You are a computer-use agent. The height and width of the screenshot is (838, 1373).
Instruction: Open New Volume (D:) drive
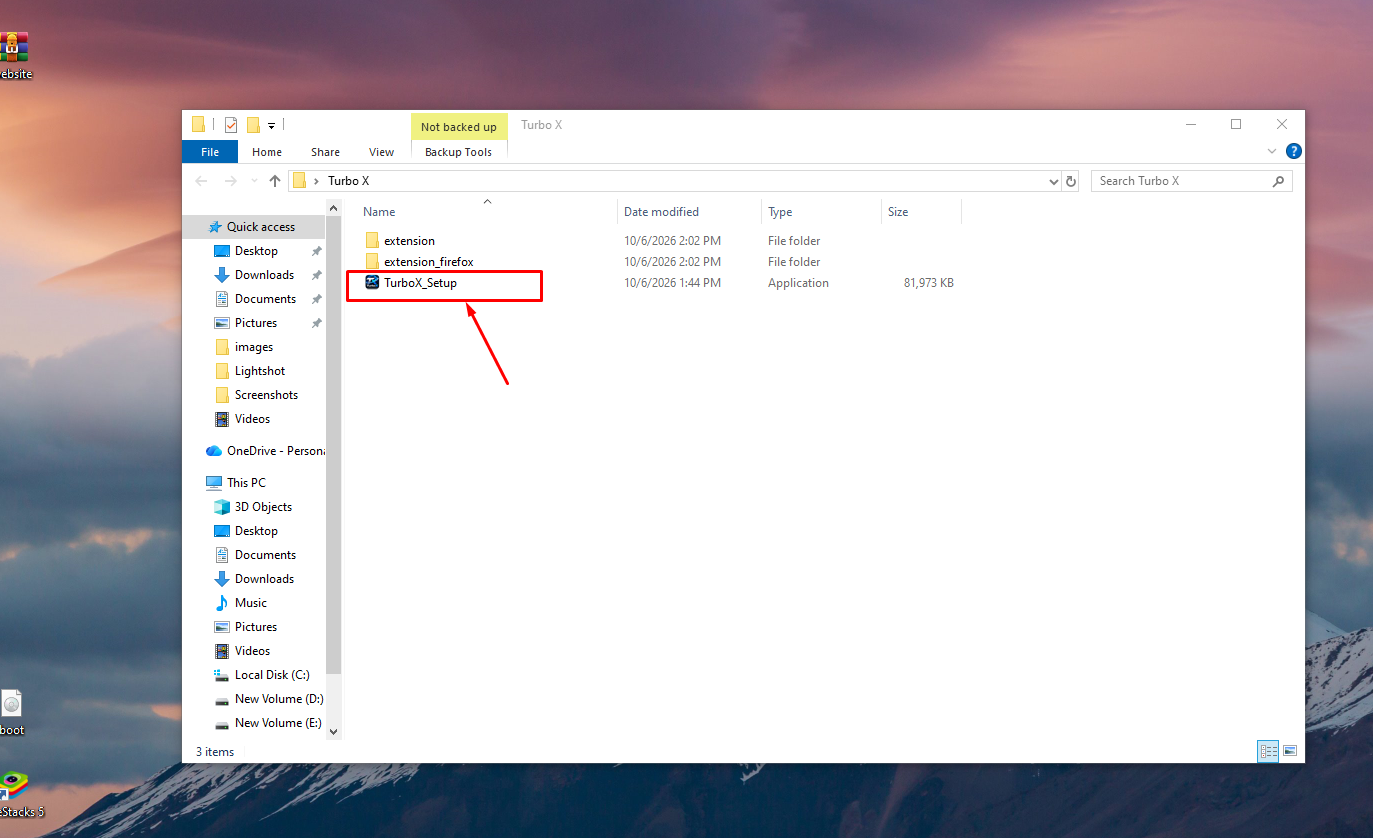pyautogui.click(x=268, y=699)
